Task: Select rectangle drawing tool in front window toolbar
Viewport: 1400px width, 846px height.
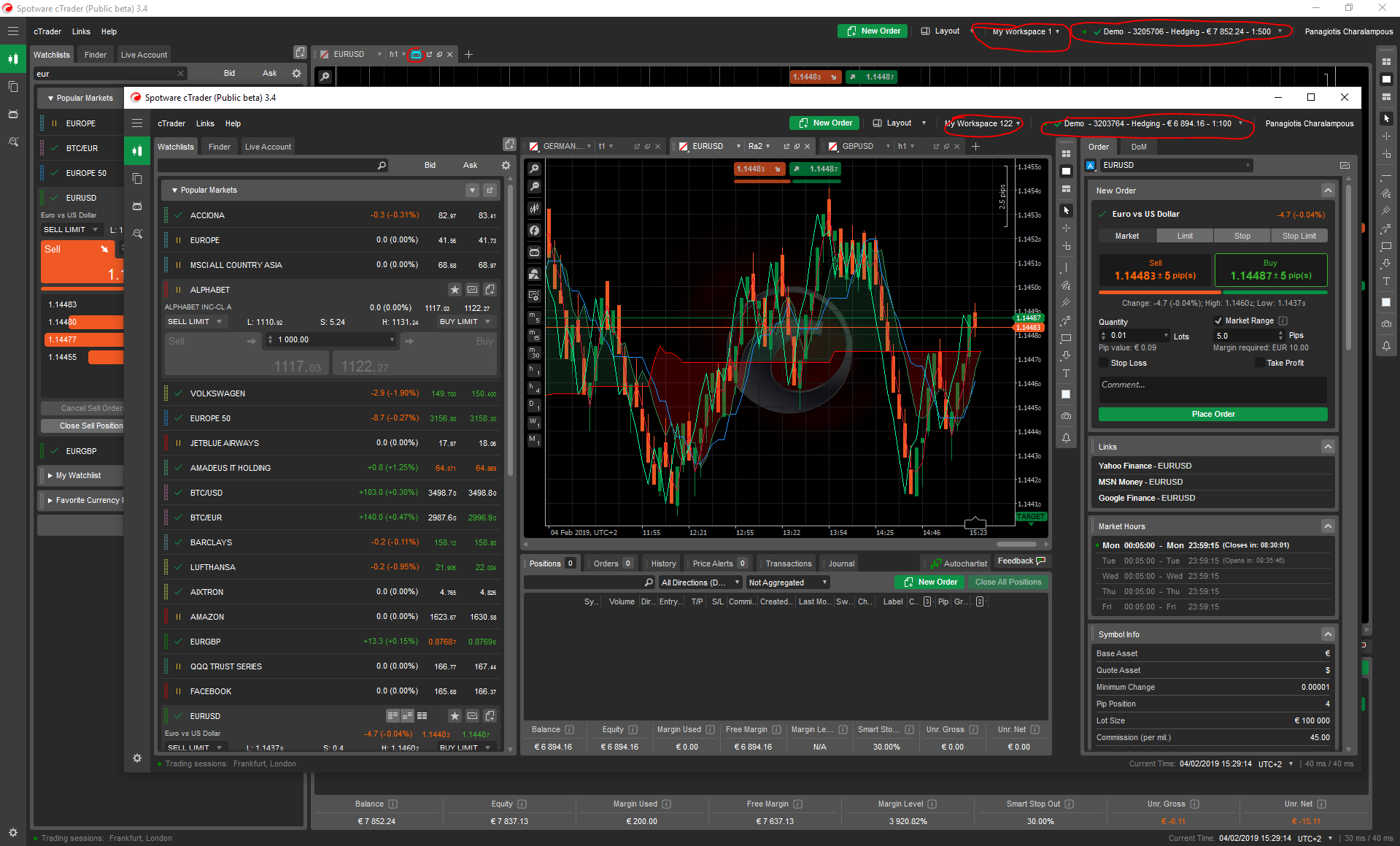Action: (x=1066, y=338)
